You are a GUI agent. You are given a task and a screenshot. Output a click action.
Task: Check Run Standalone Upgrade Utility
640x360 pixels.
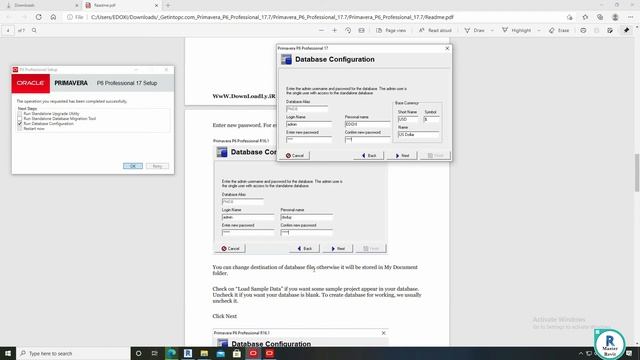coord(20,113)
